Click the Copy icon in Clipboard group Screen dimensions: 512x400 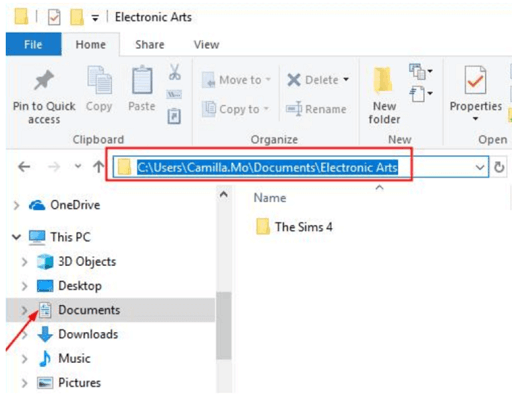pos(99,80)
